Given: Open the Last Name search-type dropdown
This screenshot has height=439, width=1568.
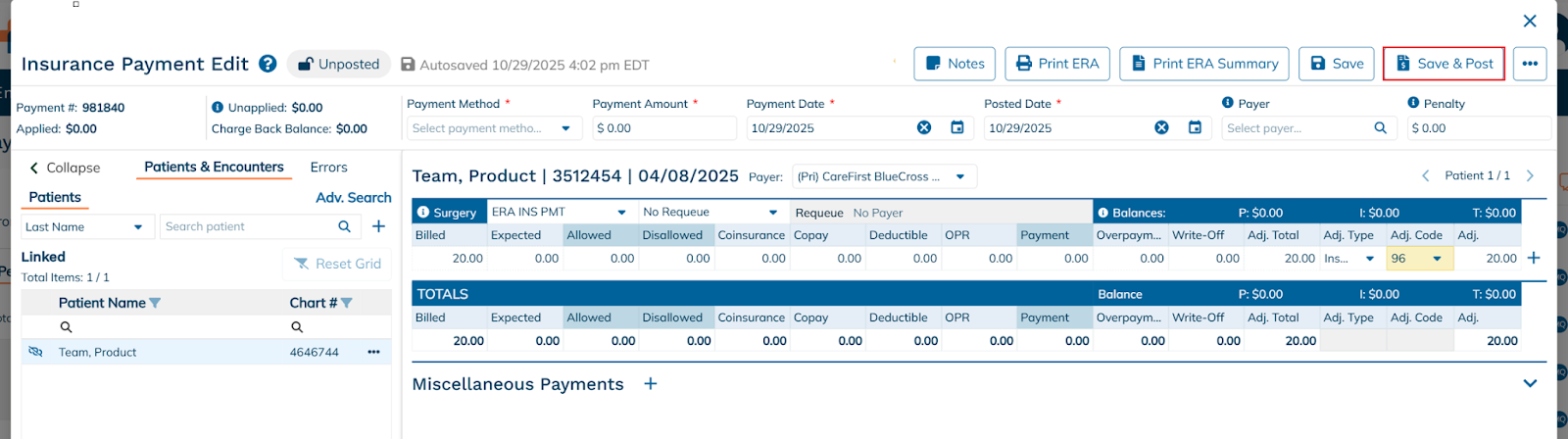Looking at the screenshot, I should point(137,226).
